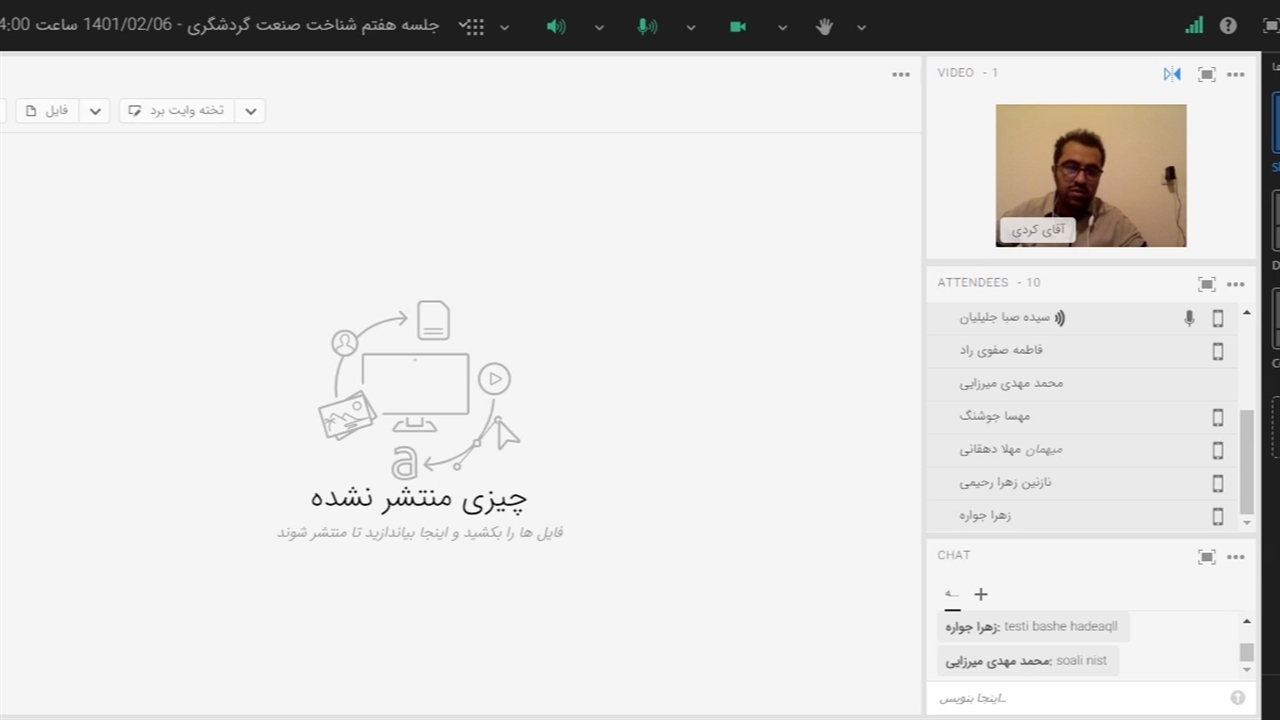The image size is (1280, 720).
Task: Mute the speaker audio icon
Action: click(x=556, y=27)
